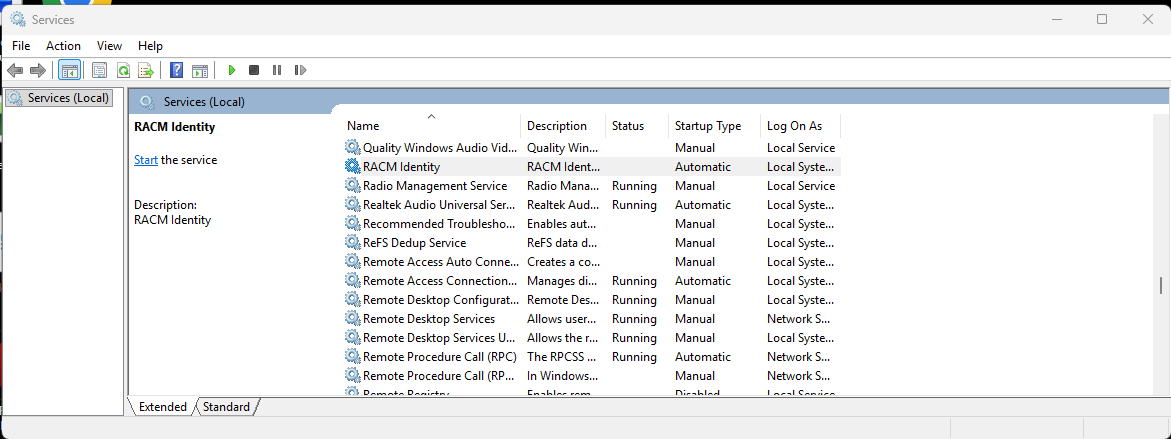Click the Start the service link
This screenshot has height=439, width=1171.
pyautogui.click(x=146, y=160)
